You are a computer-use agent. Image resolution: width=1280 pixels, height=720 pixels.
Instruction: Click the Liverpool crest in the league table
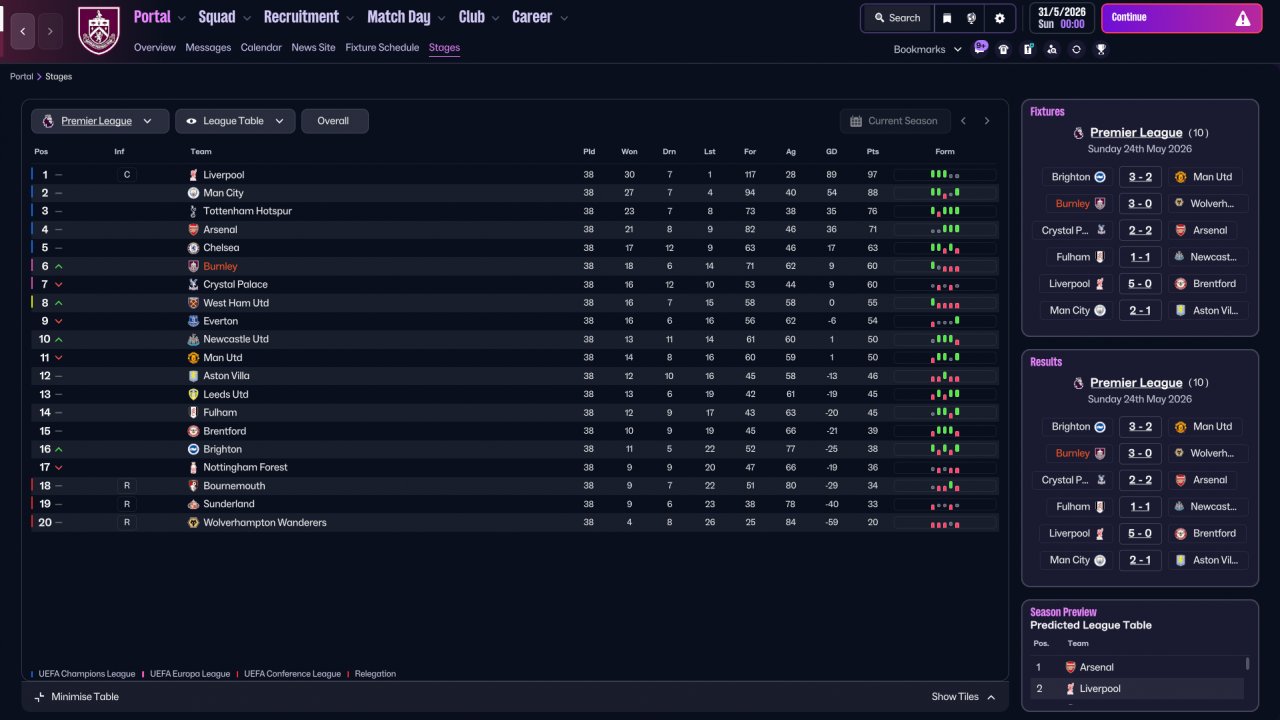coord(193,175)
